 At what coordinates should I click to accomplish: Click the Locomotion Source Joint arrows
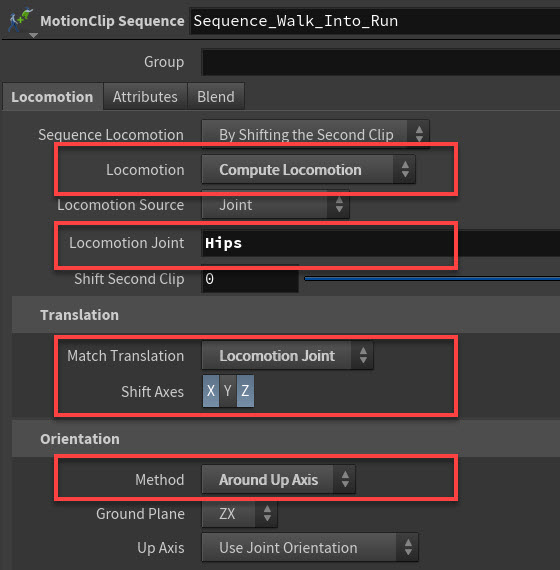339,205
